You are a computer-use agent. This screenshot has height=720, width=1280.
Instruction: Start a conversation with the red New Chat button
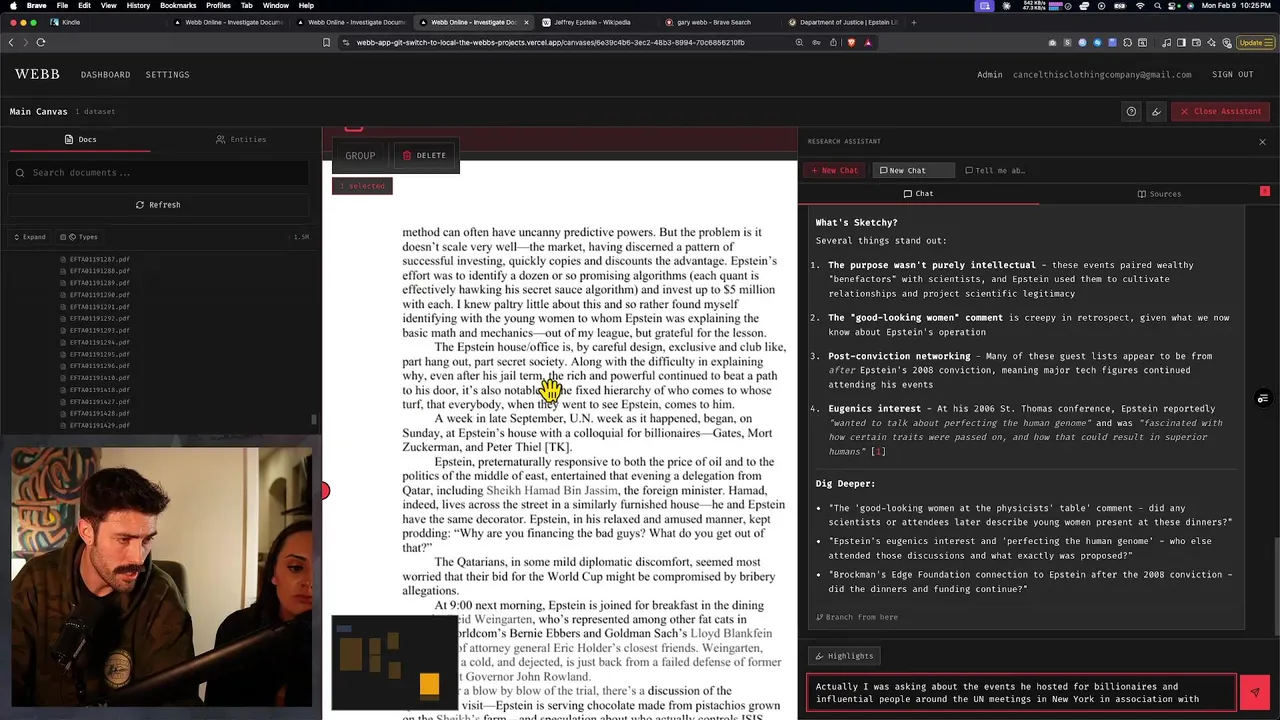click(834, 170)
